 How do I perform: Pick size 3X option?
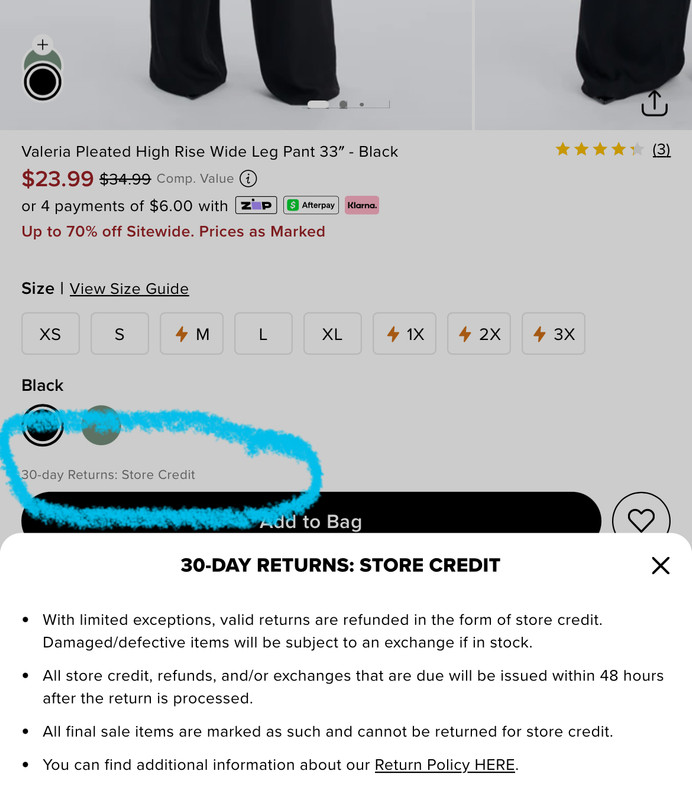coord(553,334)
